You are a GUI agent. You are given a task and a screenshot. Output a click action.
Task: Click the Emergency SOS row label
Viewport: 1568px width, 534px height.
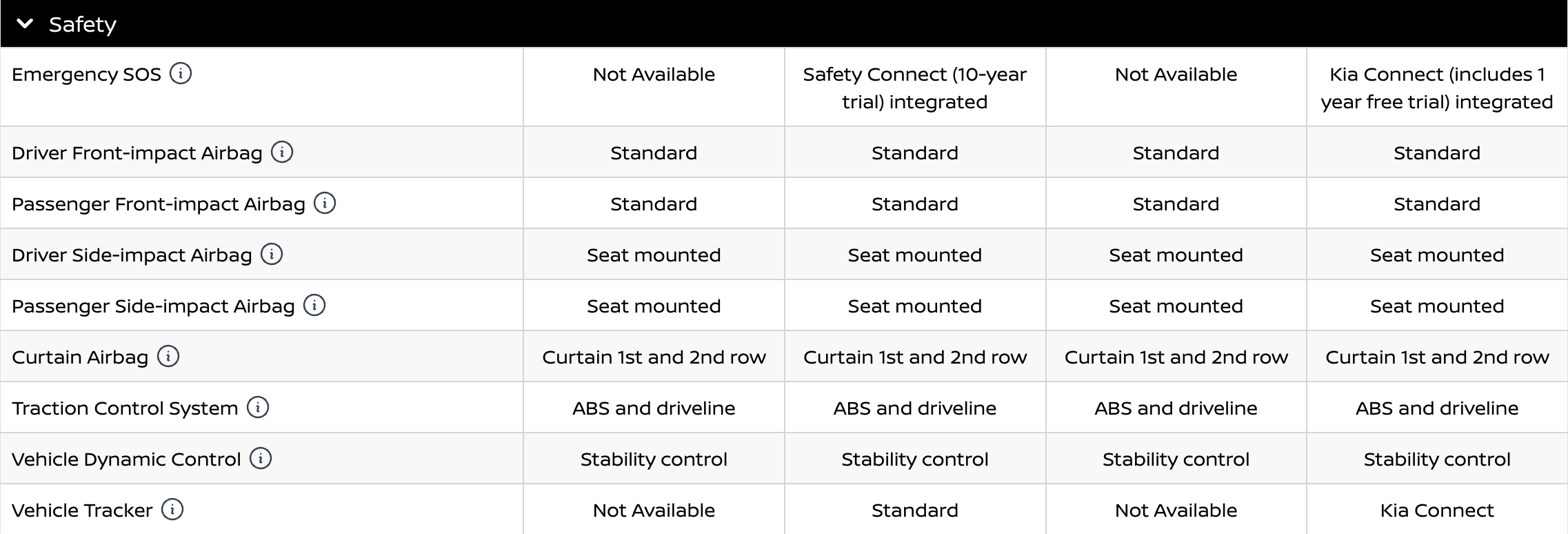point(86,75)
